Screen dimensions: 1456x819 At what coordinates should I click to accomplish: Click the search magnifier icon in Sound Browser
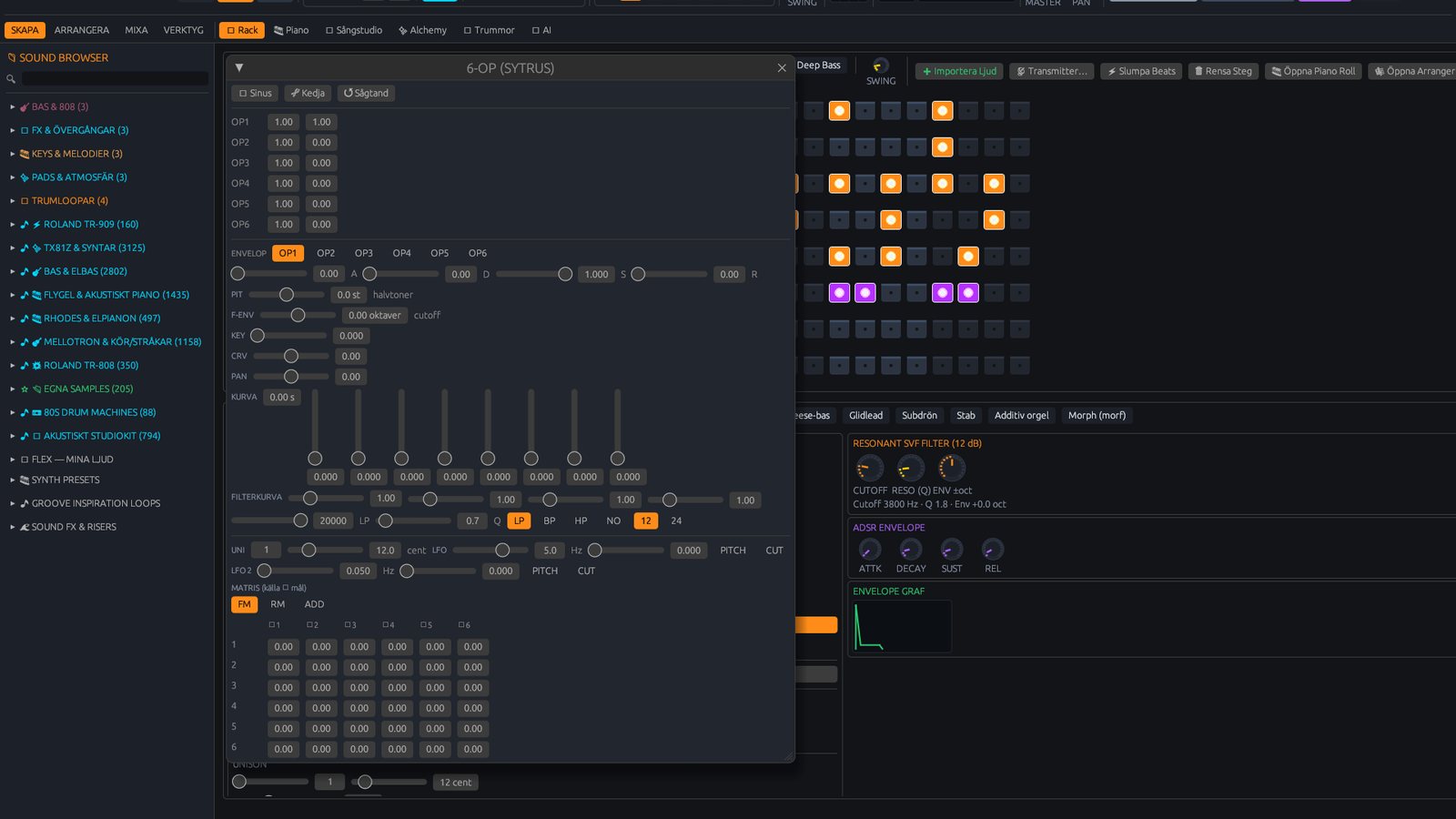point(11,79)
